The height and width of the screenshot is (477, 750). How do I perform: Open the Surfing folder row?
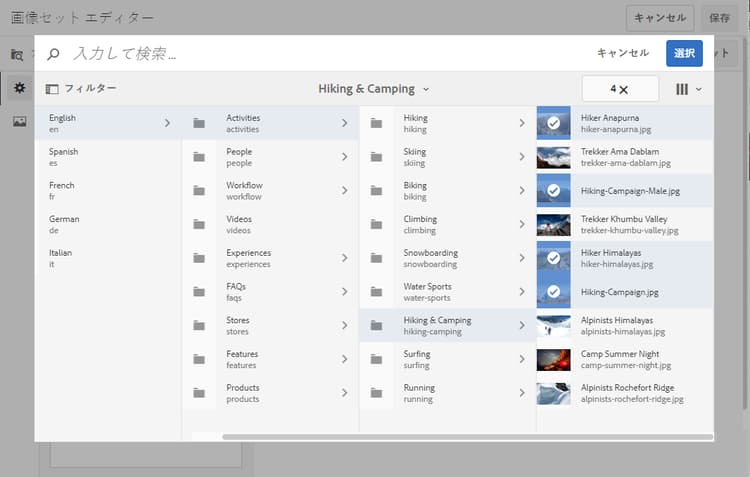[x=447, y=359]
